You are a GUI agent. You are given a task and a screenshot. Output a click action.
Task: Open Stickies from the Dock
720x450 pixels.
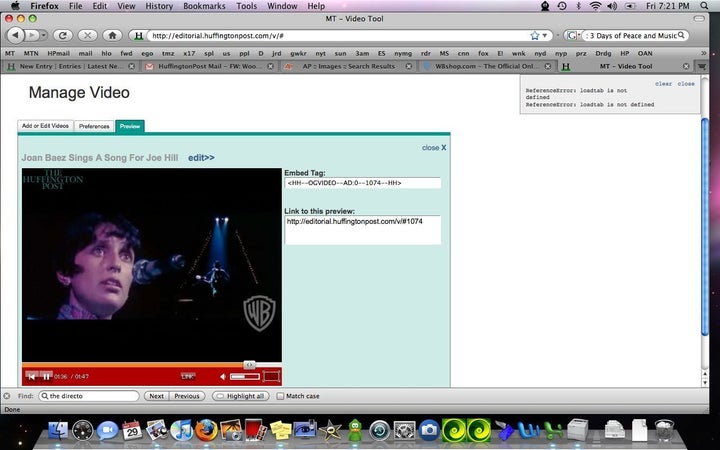[x=281, y=431]
